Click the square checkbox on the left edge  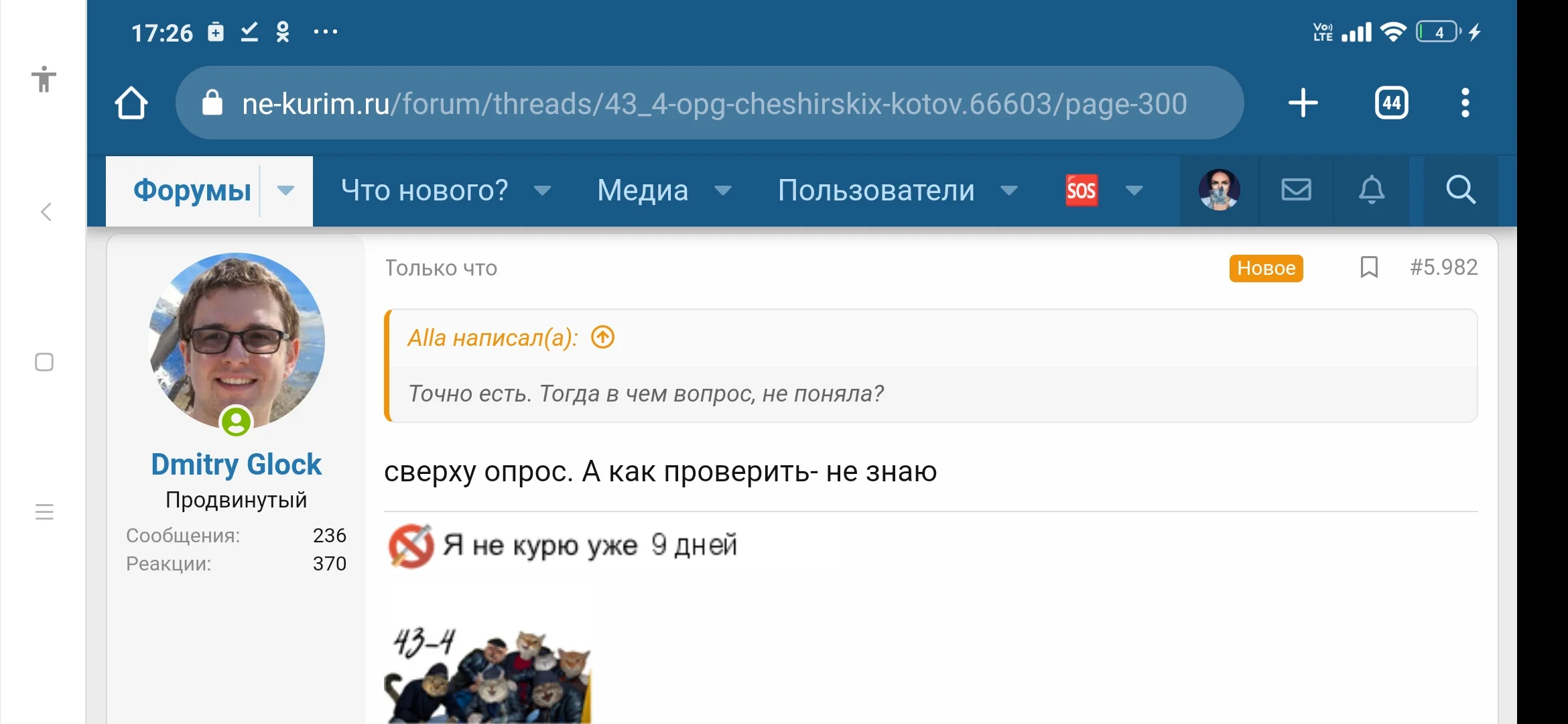click(43, 361)
